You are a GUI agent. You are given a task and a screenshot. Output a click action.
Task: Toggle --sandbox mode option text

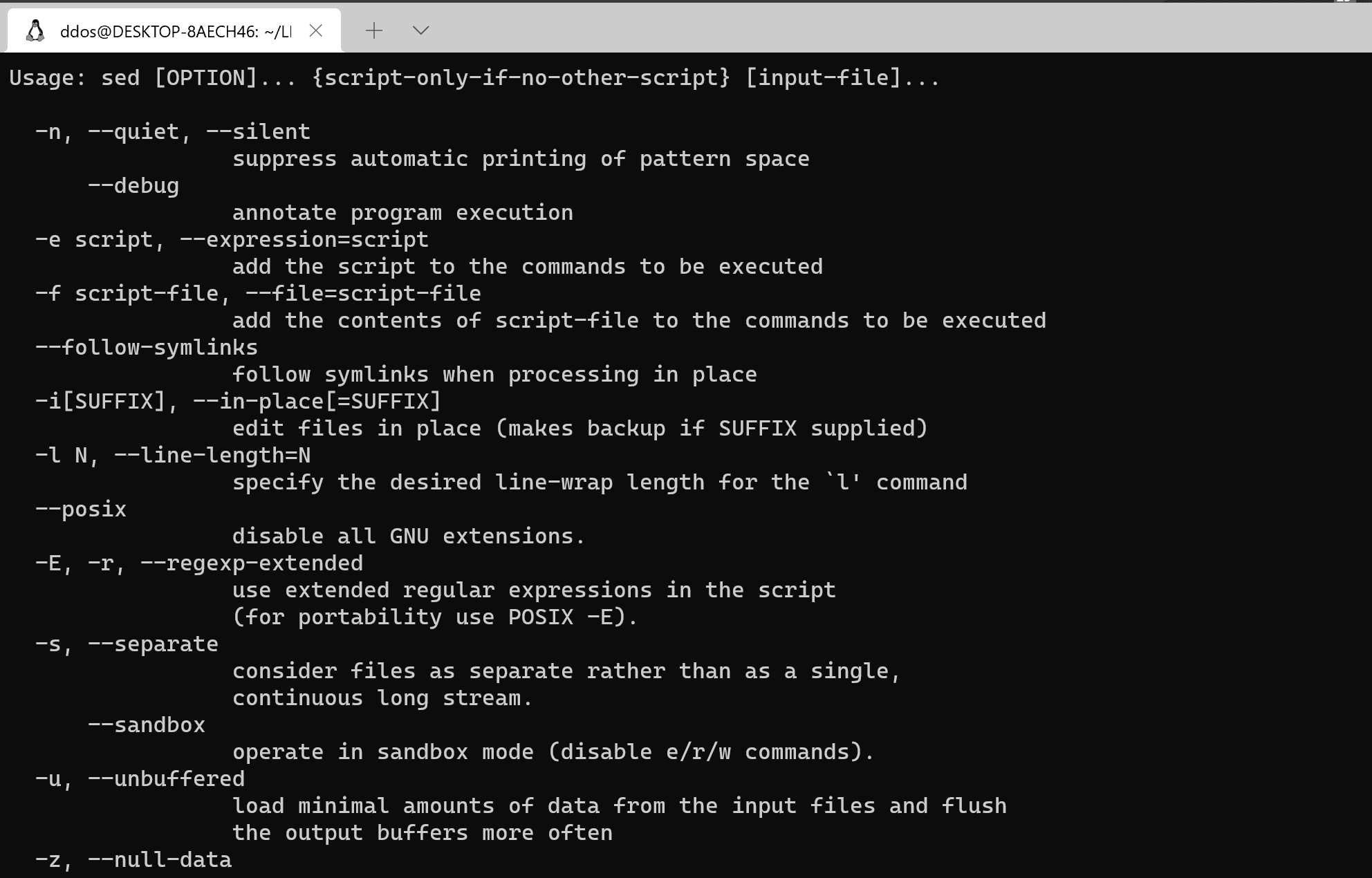click(x=130, y=724)
